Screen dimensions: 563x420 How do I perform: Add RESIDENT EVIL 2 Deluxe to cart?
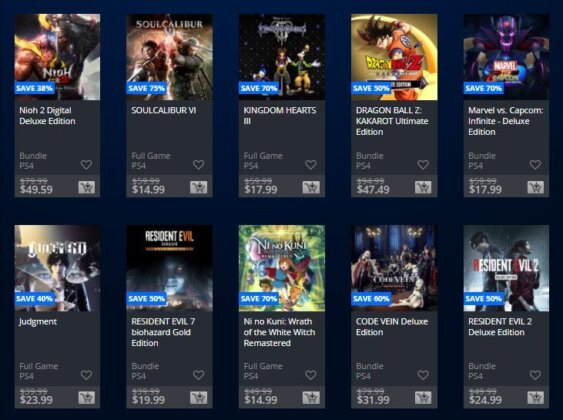(535, 397)
